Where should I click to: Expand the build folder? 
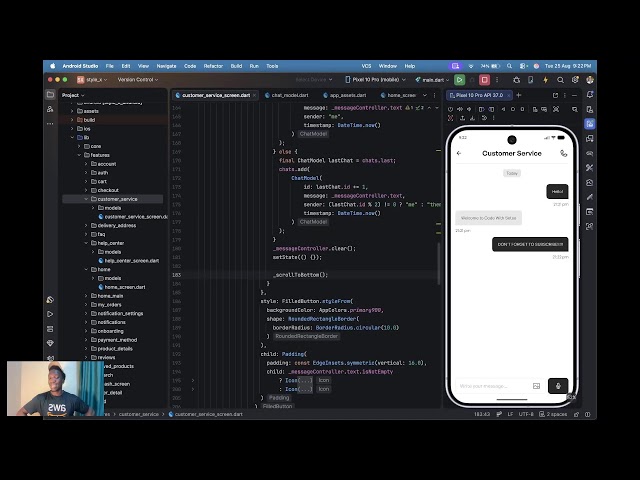[x=72, y=120]
